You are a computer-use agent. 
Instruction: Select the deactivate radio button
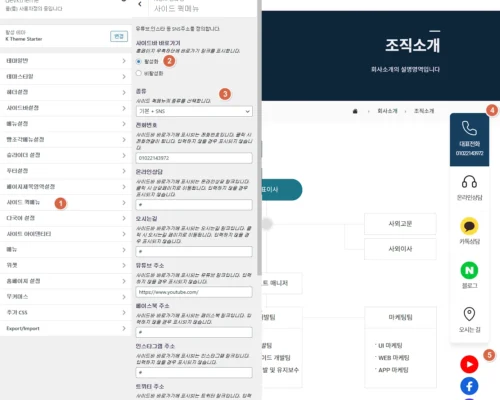coord(139,73)
